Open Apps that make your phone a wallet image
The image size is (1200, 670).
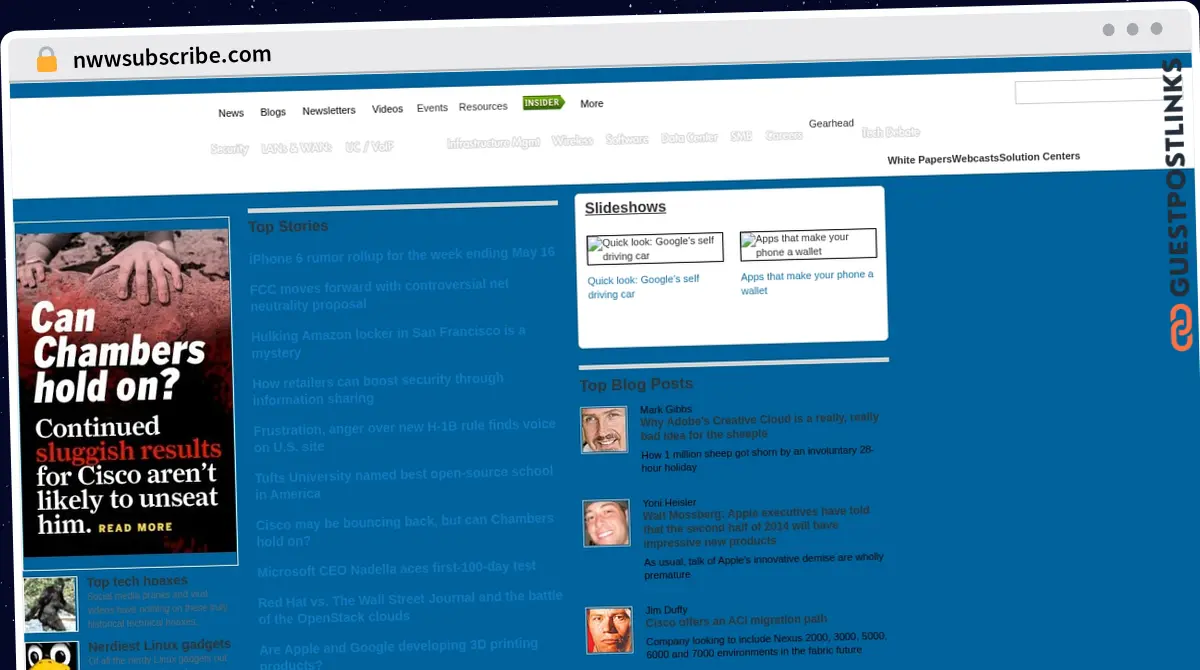(808, 245)
